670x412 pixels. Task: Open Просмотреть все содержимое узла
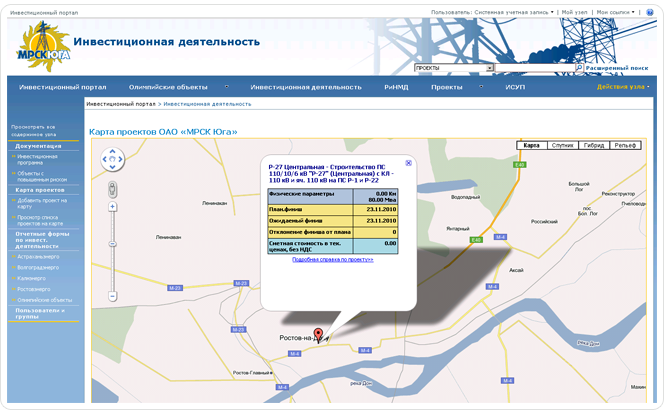(33, 131)
